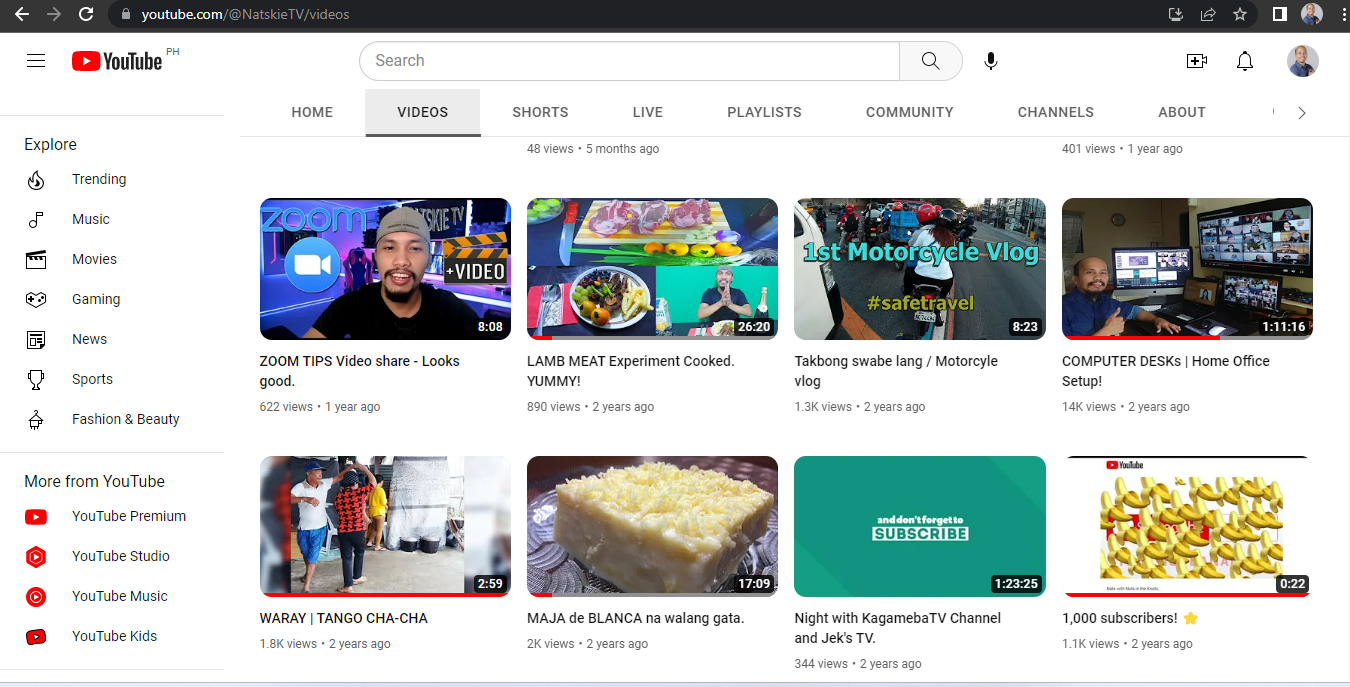Play the computer desks setup thumbnail

1187,269
